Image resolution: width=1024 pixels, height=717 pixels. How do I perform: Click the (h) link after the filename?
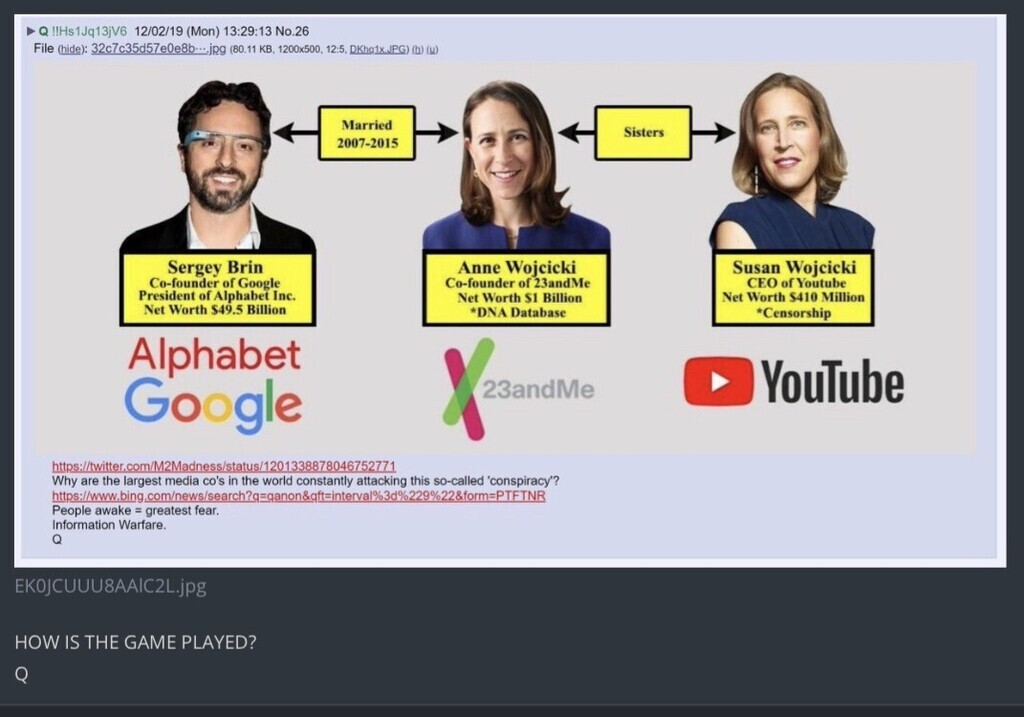417,49
